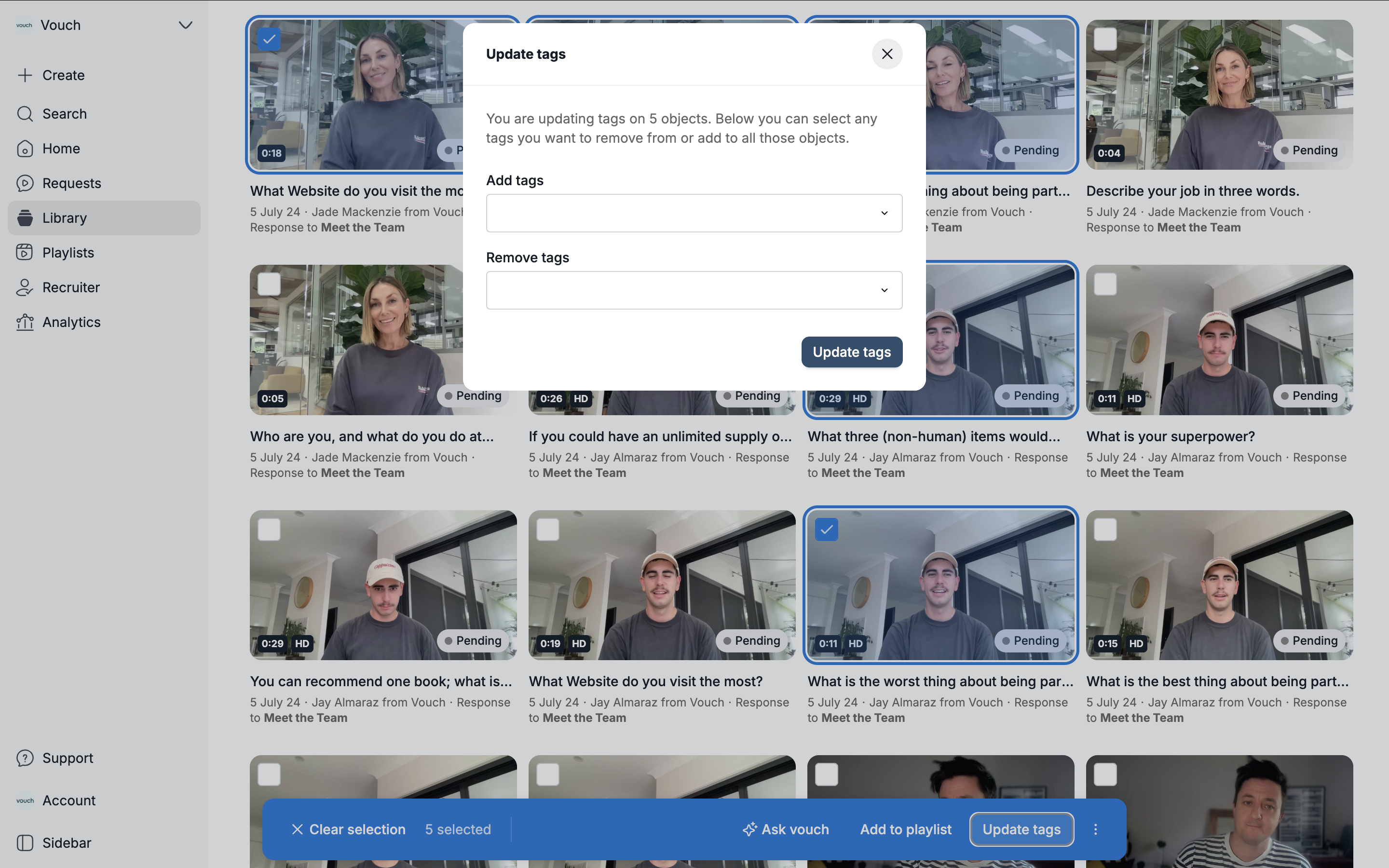Open Support page
This screenshot has height=868, width=1389.
point(68,759)
